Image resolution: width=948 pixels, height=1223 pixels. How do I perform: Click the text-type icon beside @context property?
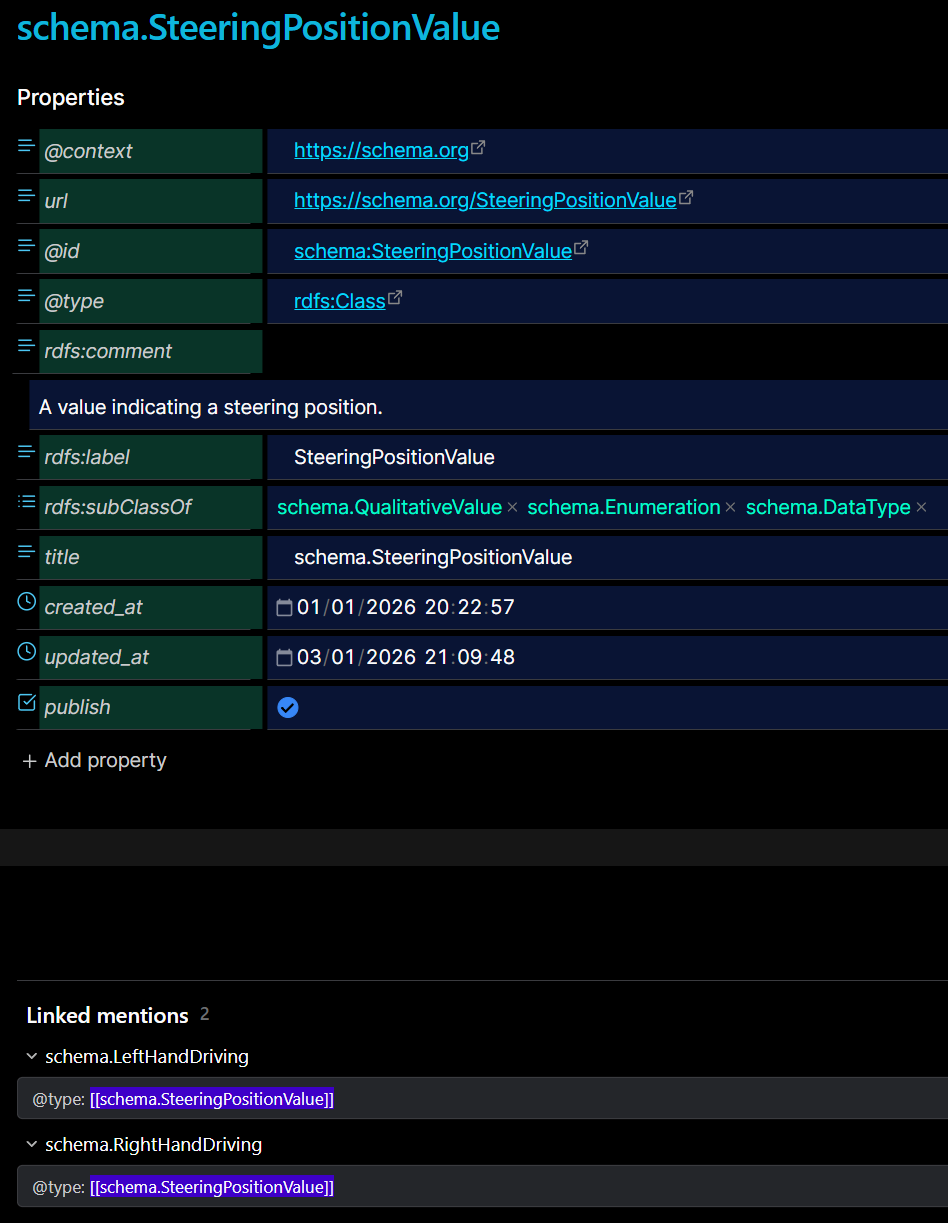(x=27, y=146)
